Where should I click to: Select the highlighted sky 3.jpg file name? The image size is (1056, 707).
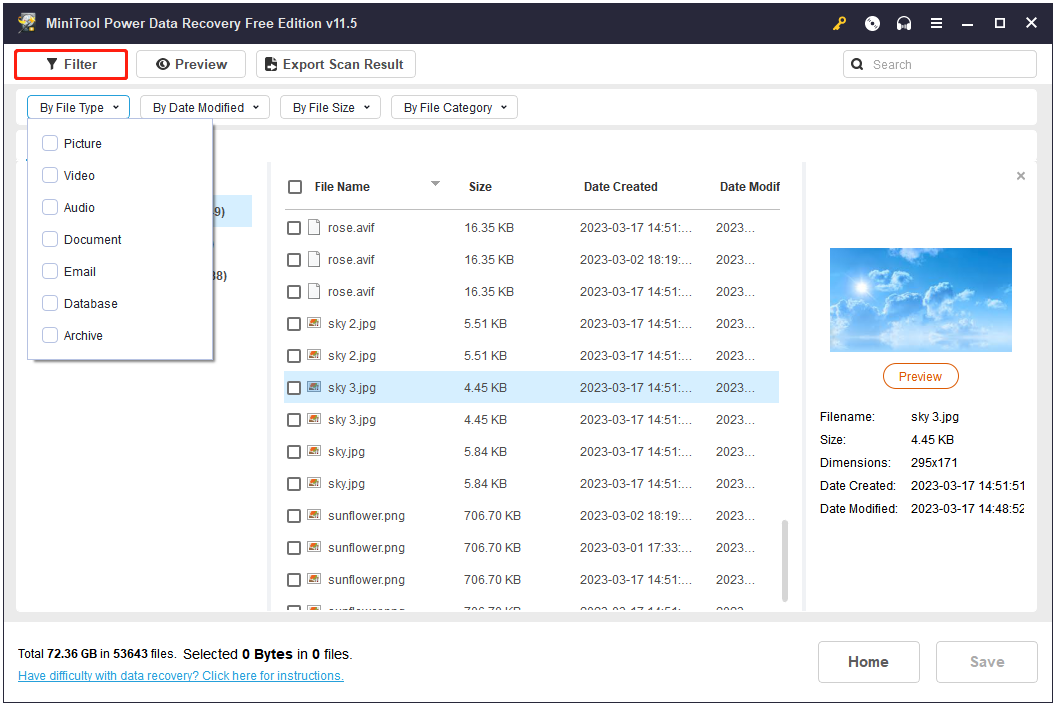pyautogui.click(x=352, y=387)
